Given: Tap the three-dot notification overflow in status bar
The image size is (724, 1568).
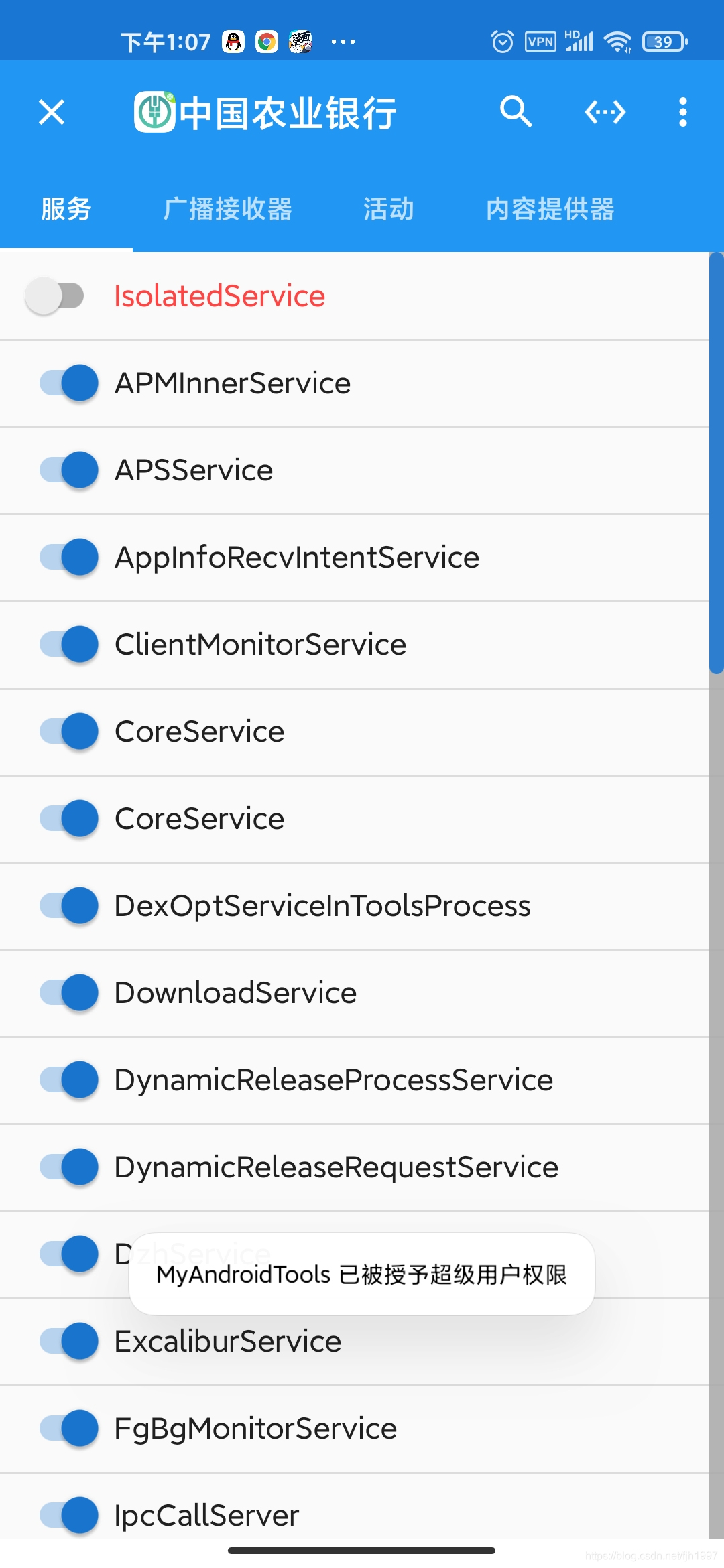Looking at the screenshot, I should pyautogui.click(x=343, y=42).
